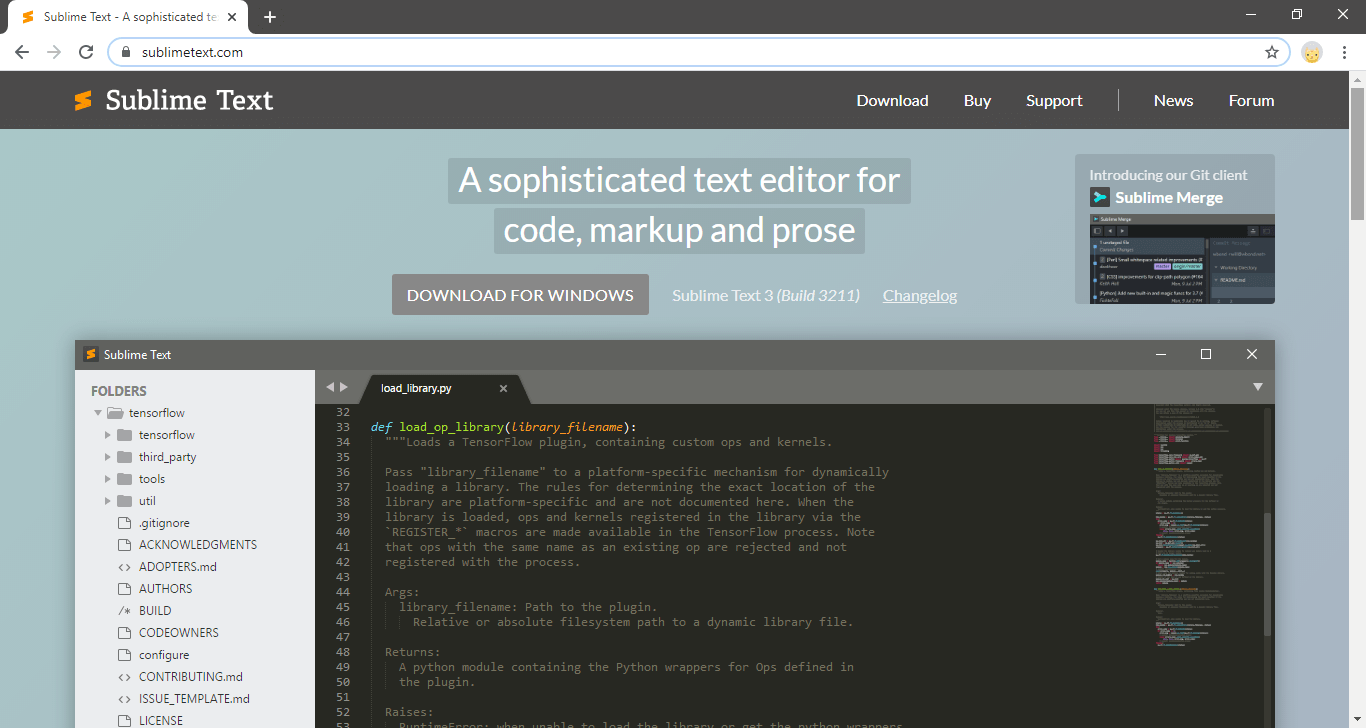Click the 'Sublime Text 3 (Build 3211)' version text

(x=766, y=295)
